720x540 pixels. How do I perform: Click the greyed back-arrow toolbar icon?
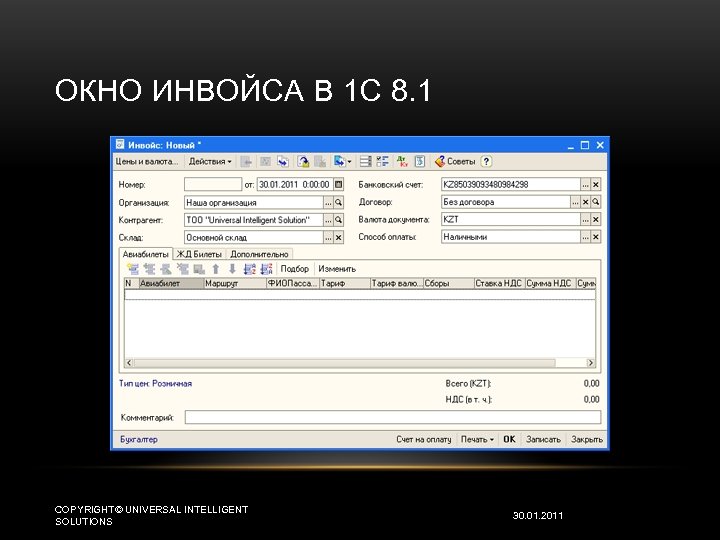pos(246,162)
